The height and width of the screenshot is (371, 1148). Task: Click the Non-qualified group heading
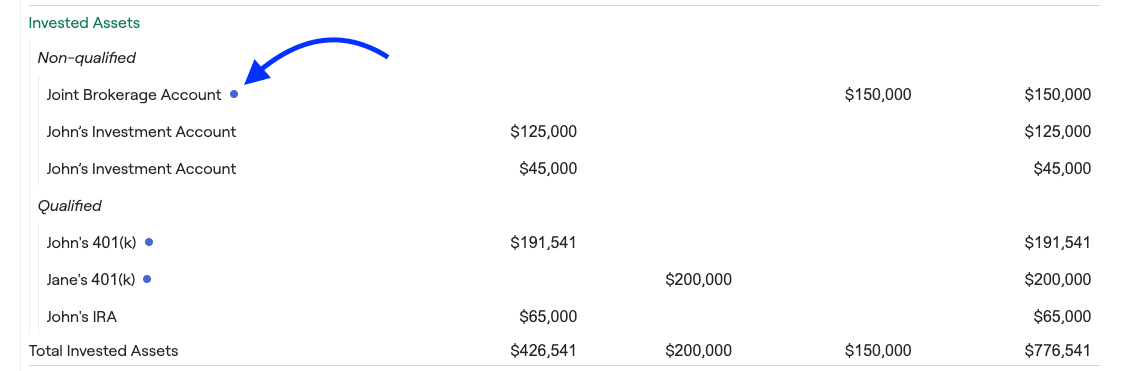pos(86,58)
